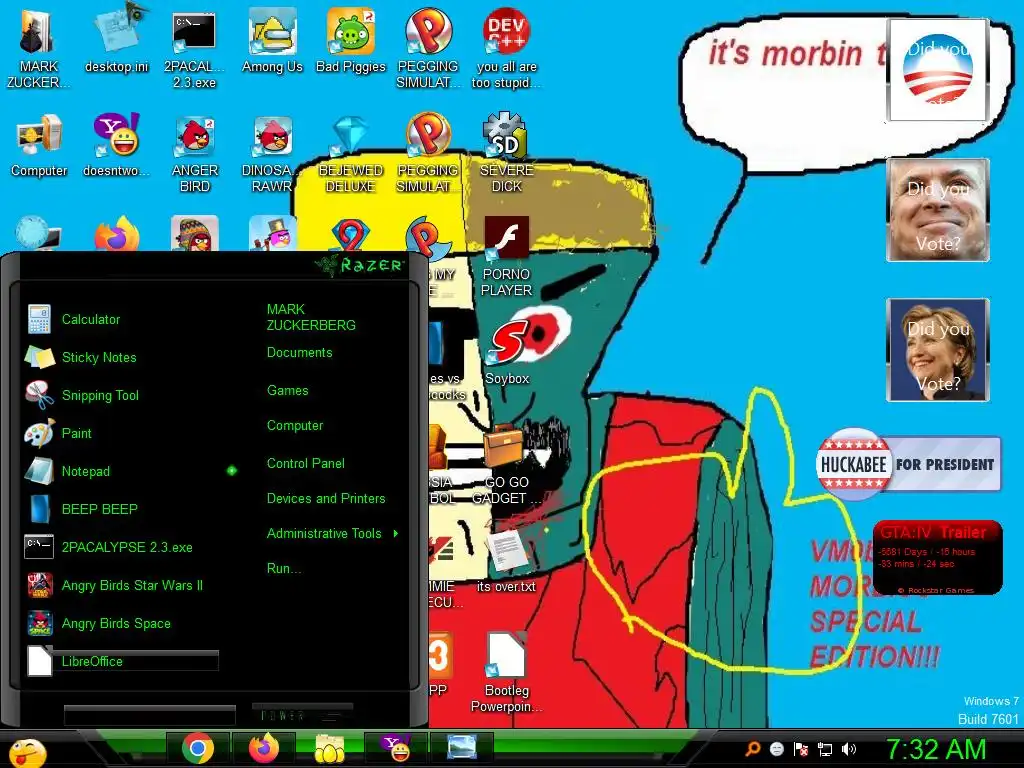Click the 7:32 AM taskbar clock
This screenshot has height=768, width=1024.
pyautogui.click(x=936, y=749)
